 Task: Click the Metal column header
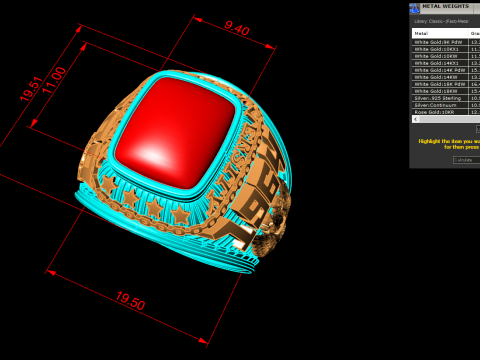pos(440,33)
